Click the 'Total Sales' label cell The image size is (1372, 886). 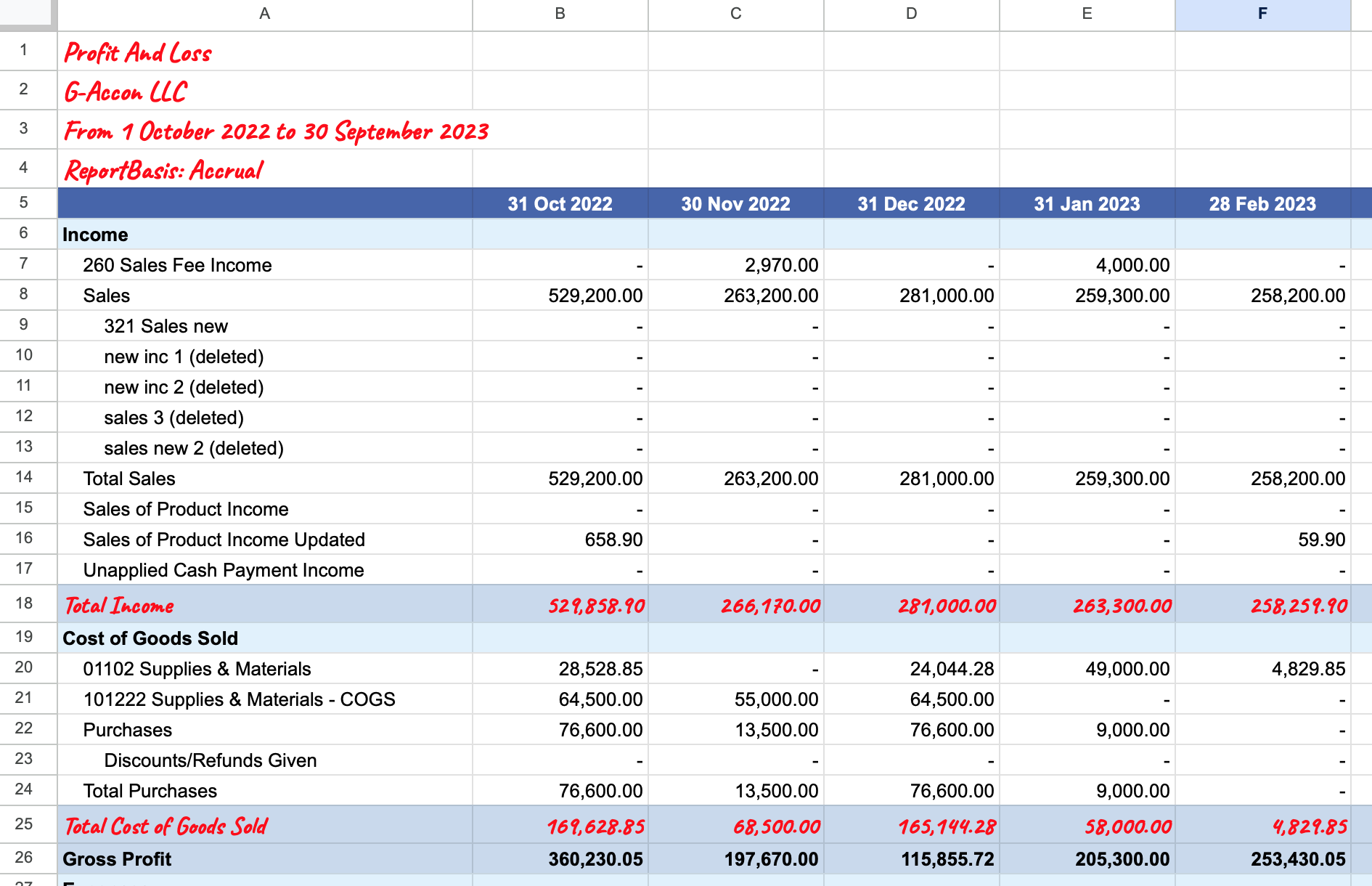pos(265,479)
